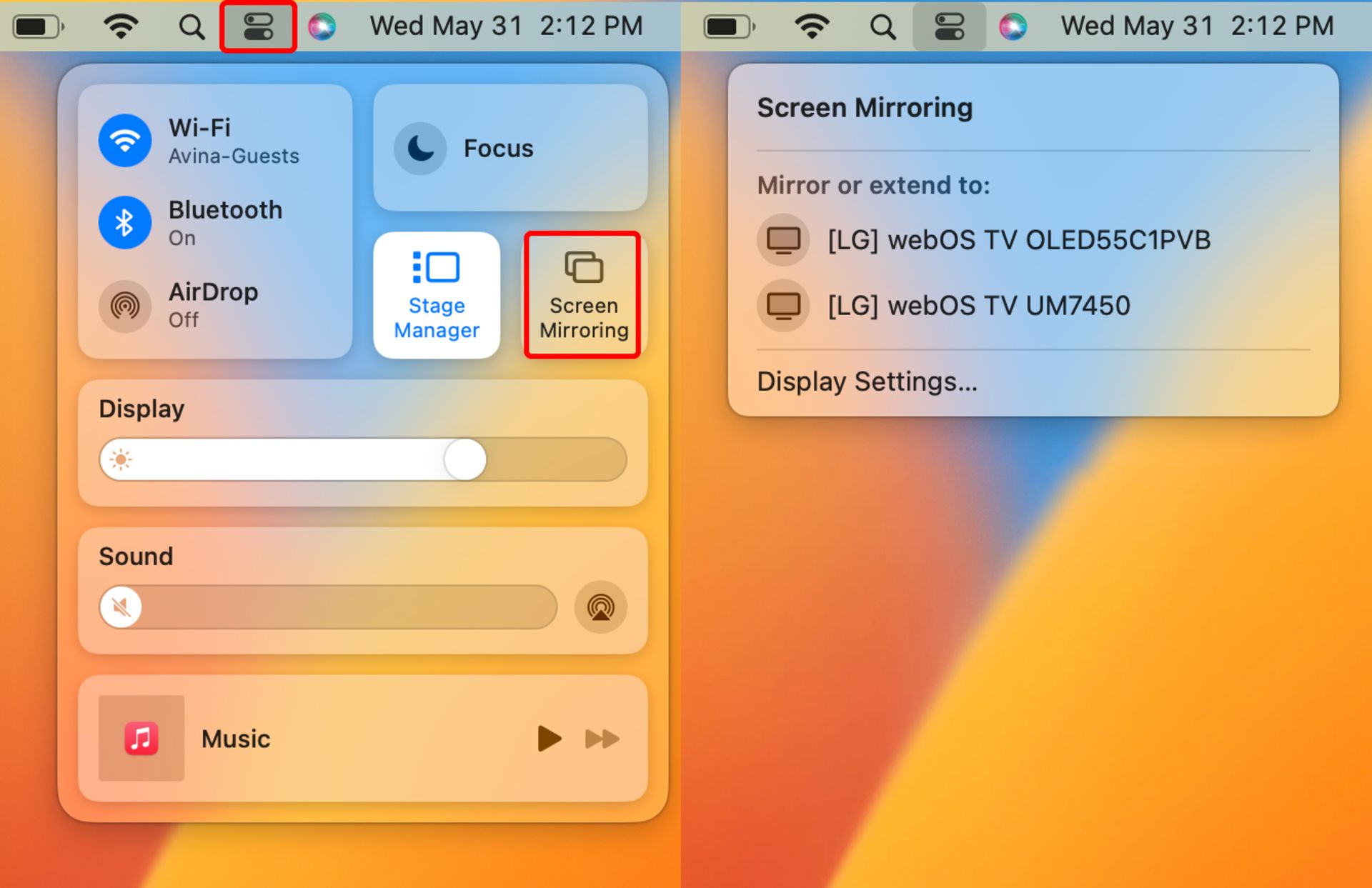1372x888 pixels.
Task: Enable the AirDrop round button
Action: tap(125, 306)
